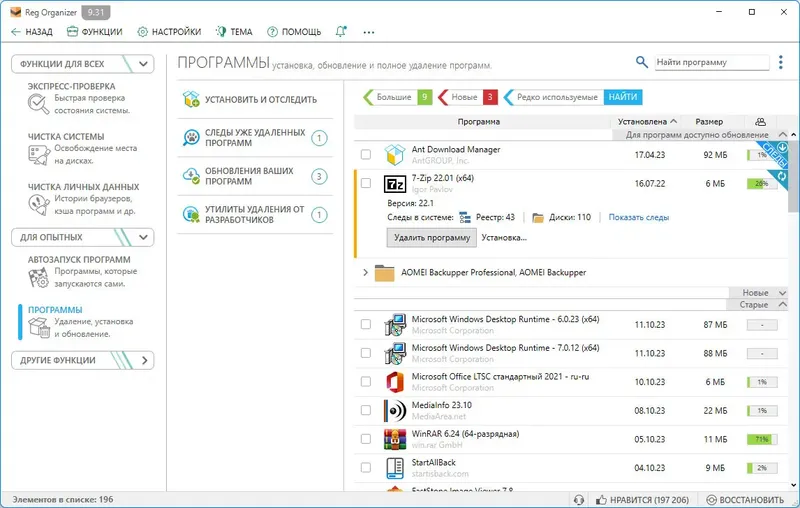Click the program updates cloud icon
Viewport: 800px width, 508px height.
191,176
